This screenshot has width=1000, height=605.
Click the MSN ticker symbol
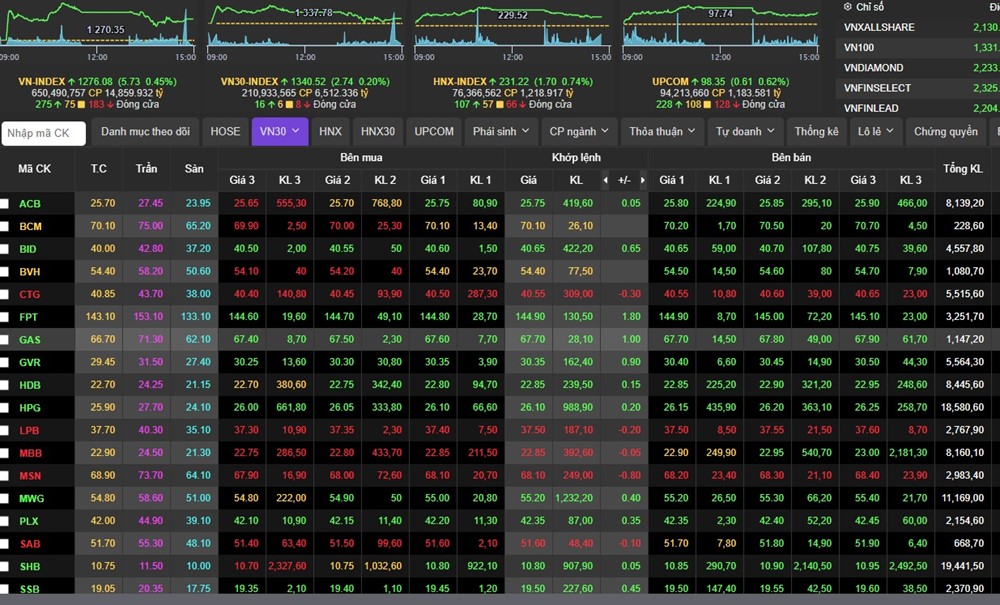click(30, 476)
